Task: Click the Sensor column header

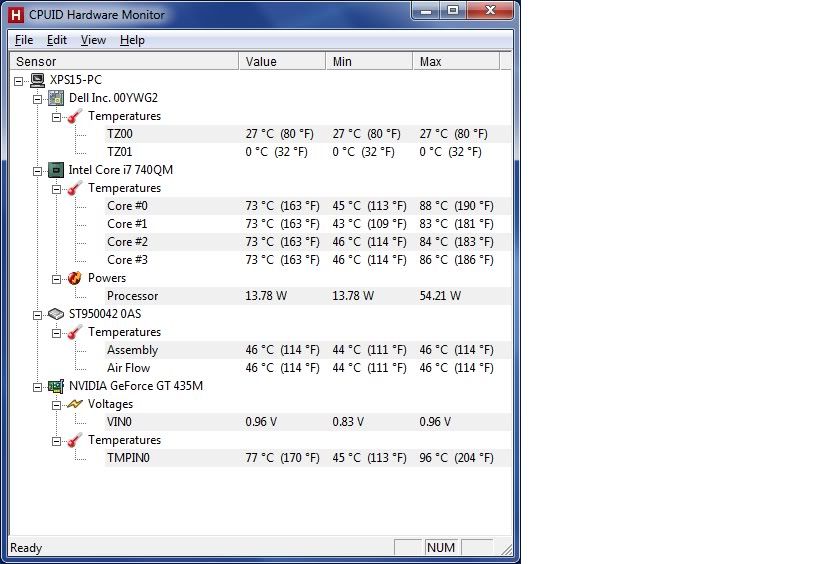Action: (x=124, y=61)
